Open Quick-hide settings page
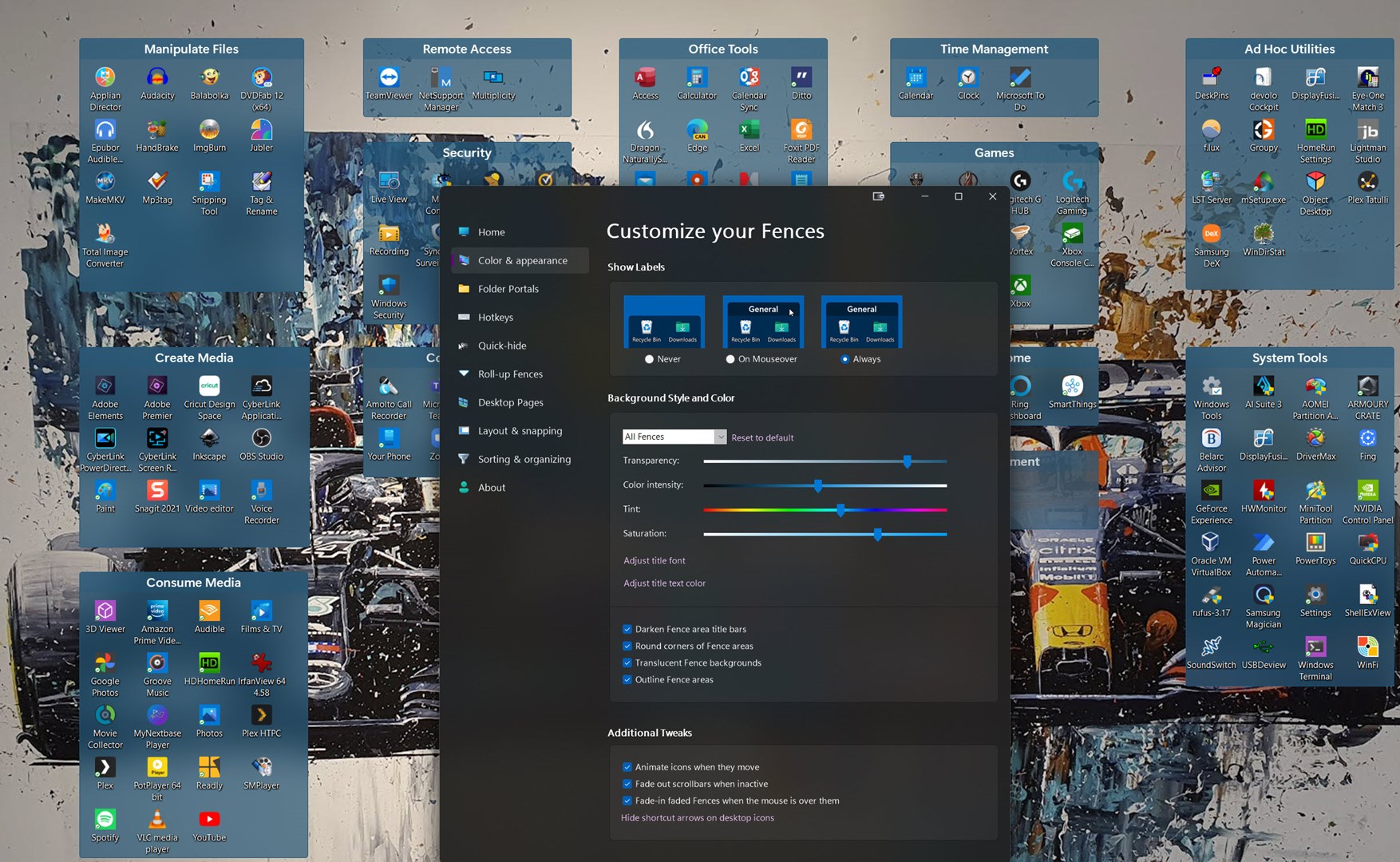The image size is (1400, 862). tap(520, 346)
